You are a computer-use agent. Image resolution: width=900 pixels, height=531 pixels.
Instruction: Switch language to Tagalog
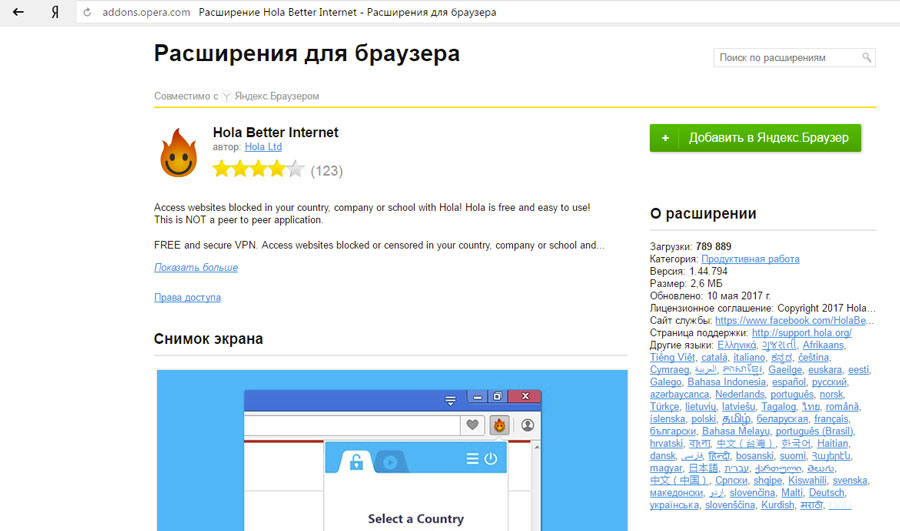[x=778, y=406]
